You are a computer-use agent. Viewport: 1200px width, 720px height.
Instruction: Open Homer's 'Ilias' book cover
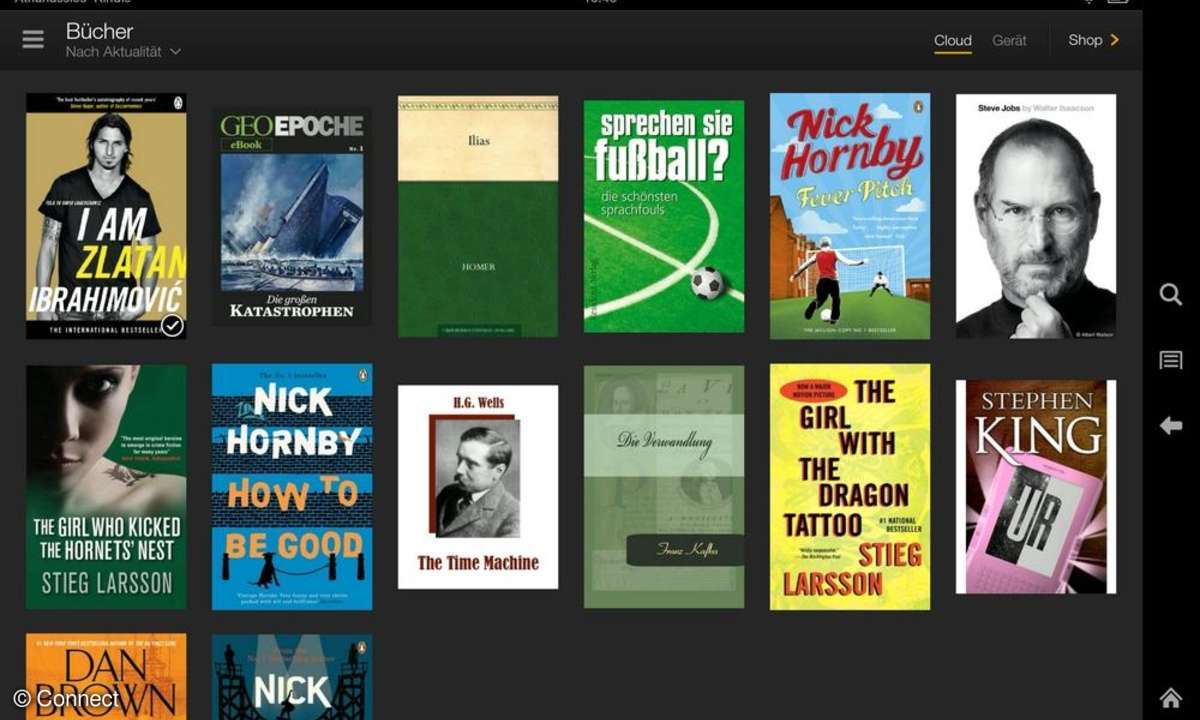pos(478,216)
